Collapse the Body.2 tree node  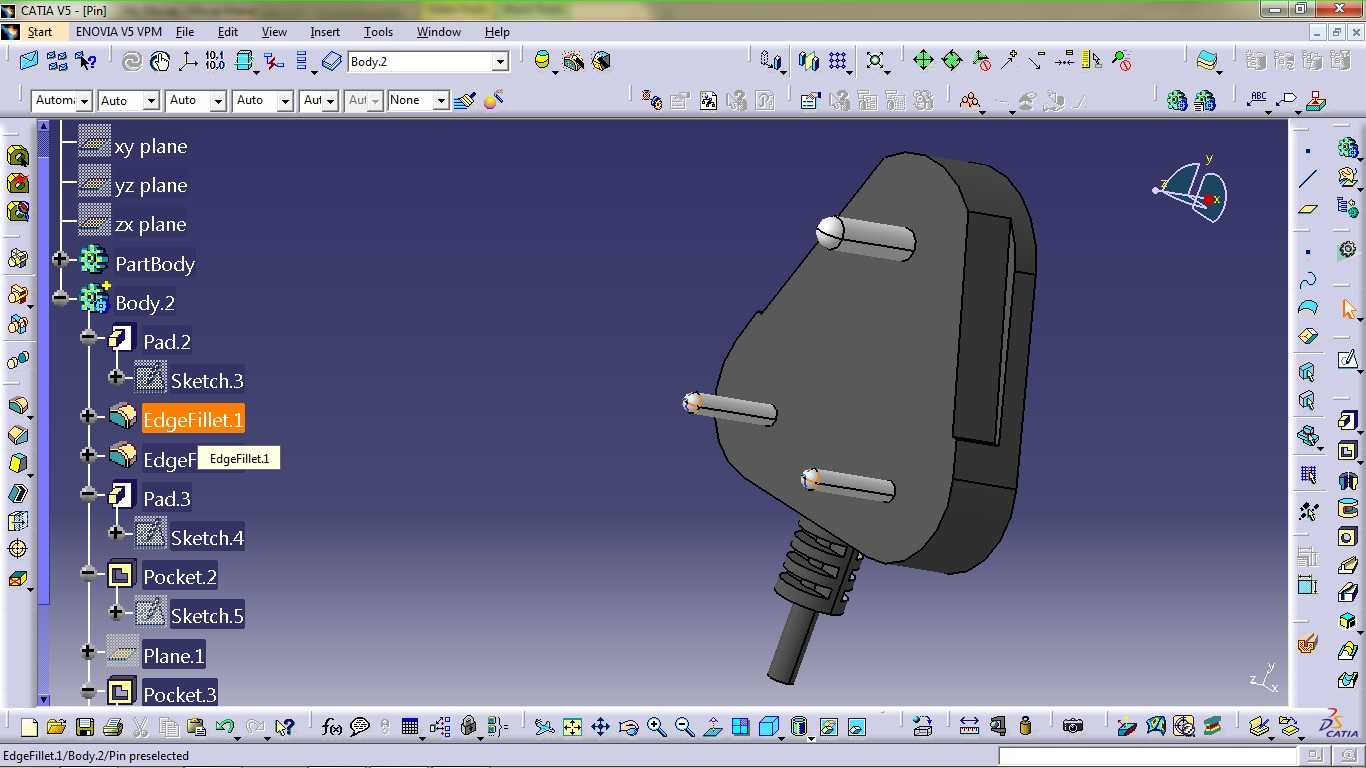click(x=60, y=299)
